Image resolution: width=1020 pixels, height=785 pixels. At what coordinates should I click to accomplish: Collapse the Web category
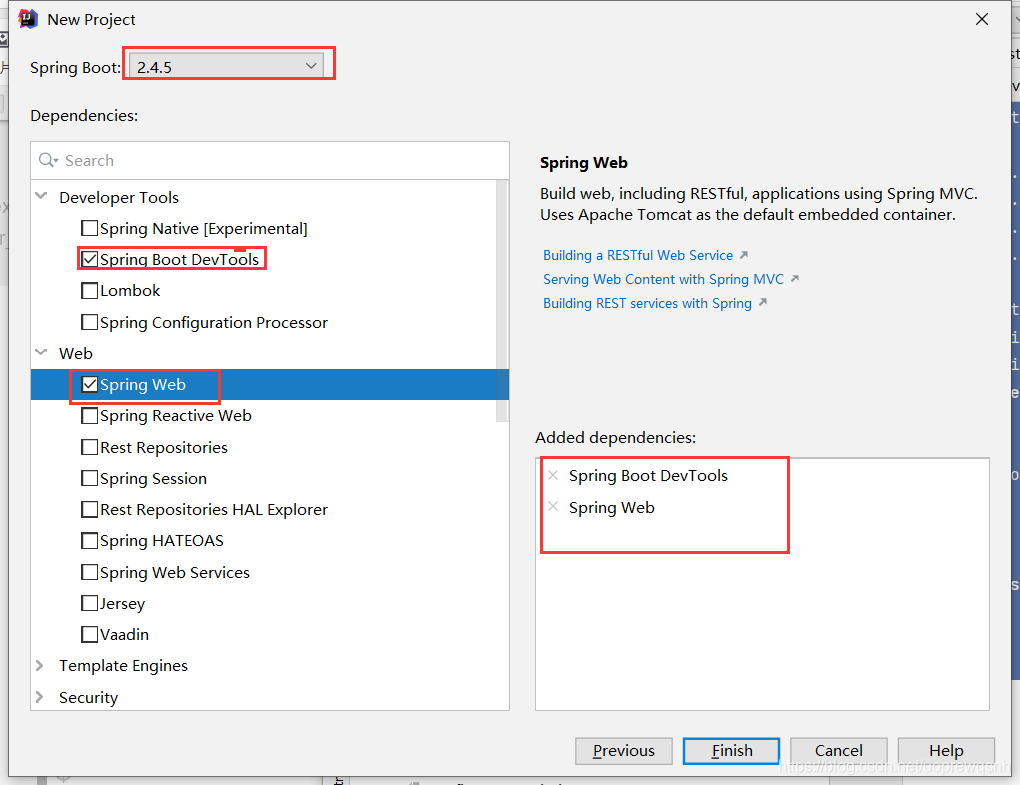pos(41,353)
